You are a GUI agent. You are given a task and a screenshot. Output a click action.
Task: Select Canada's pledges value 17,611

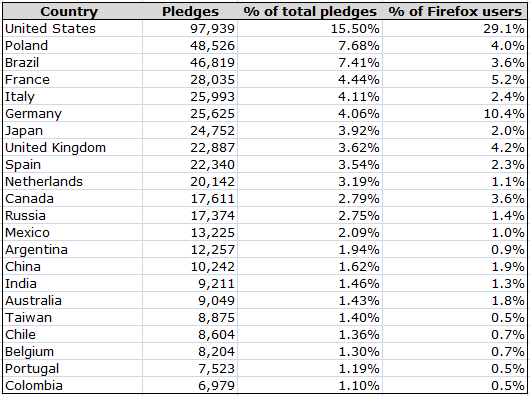[190, 198]
